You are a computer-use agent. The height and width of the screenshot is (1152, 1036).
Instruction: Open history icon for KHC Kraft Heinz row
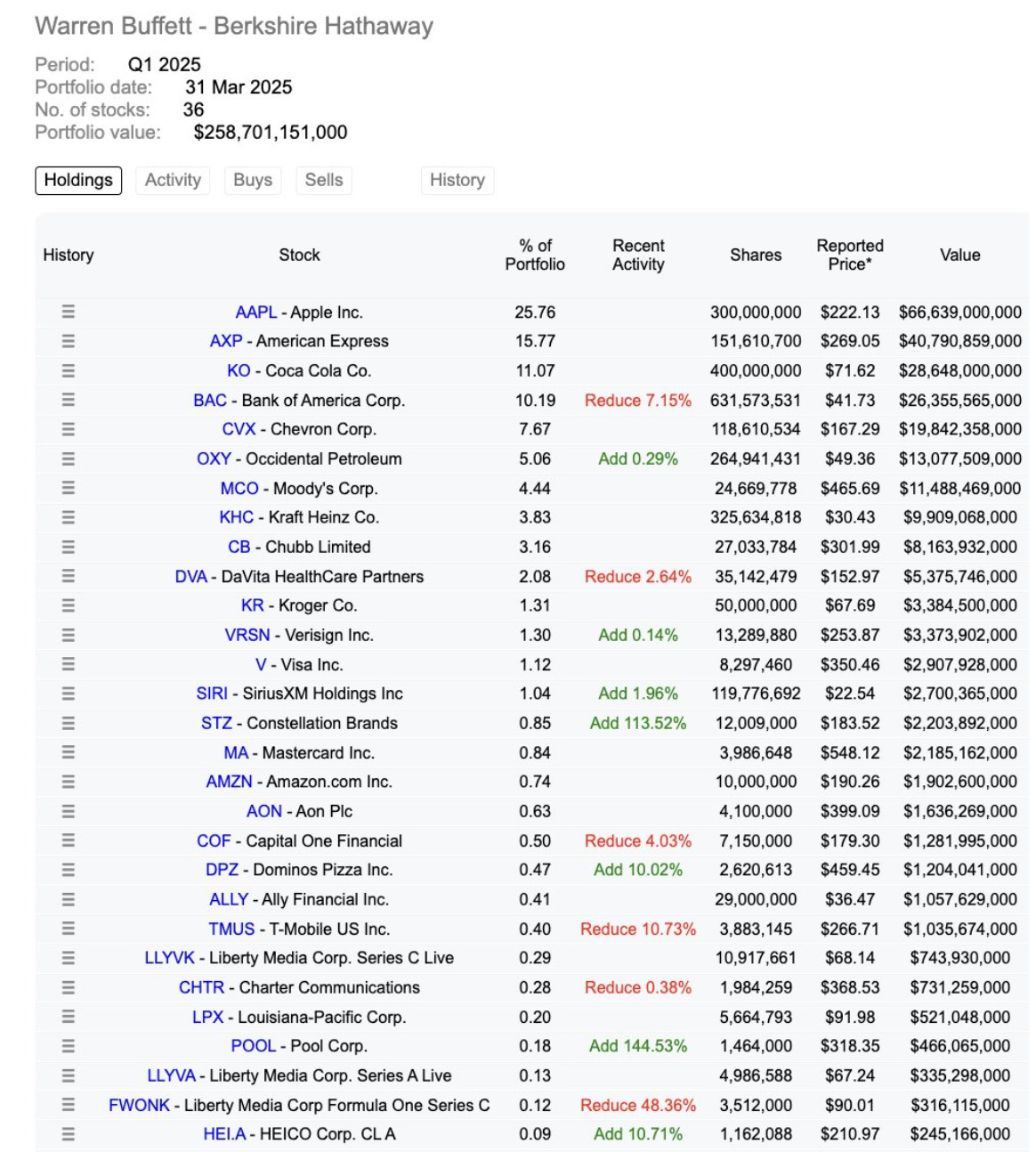tap(69, 517)
